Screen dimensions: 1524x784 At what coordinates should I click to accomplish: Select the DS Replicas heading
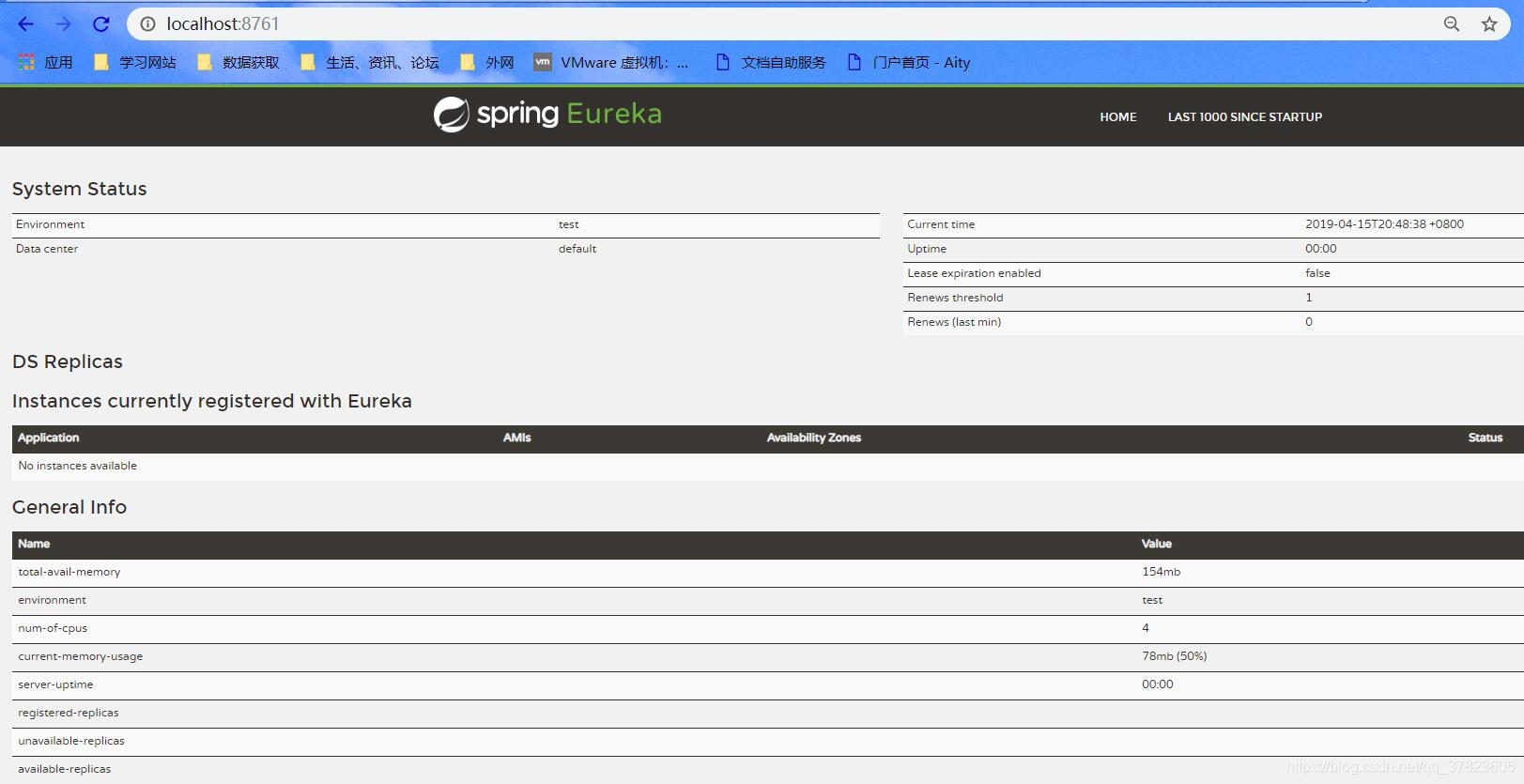(x=68, y=361)
